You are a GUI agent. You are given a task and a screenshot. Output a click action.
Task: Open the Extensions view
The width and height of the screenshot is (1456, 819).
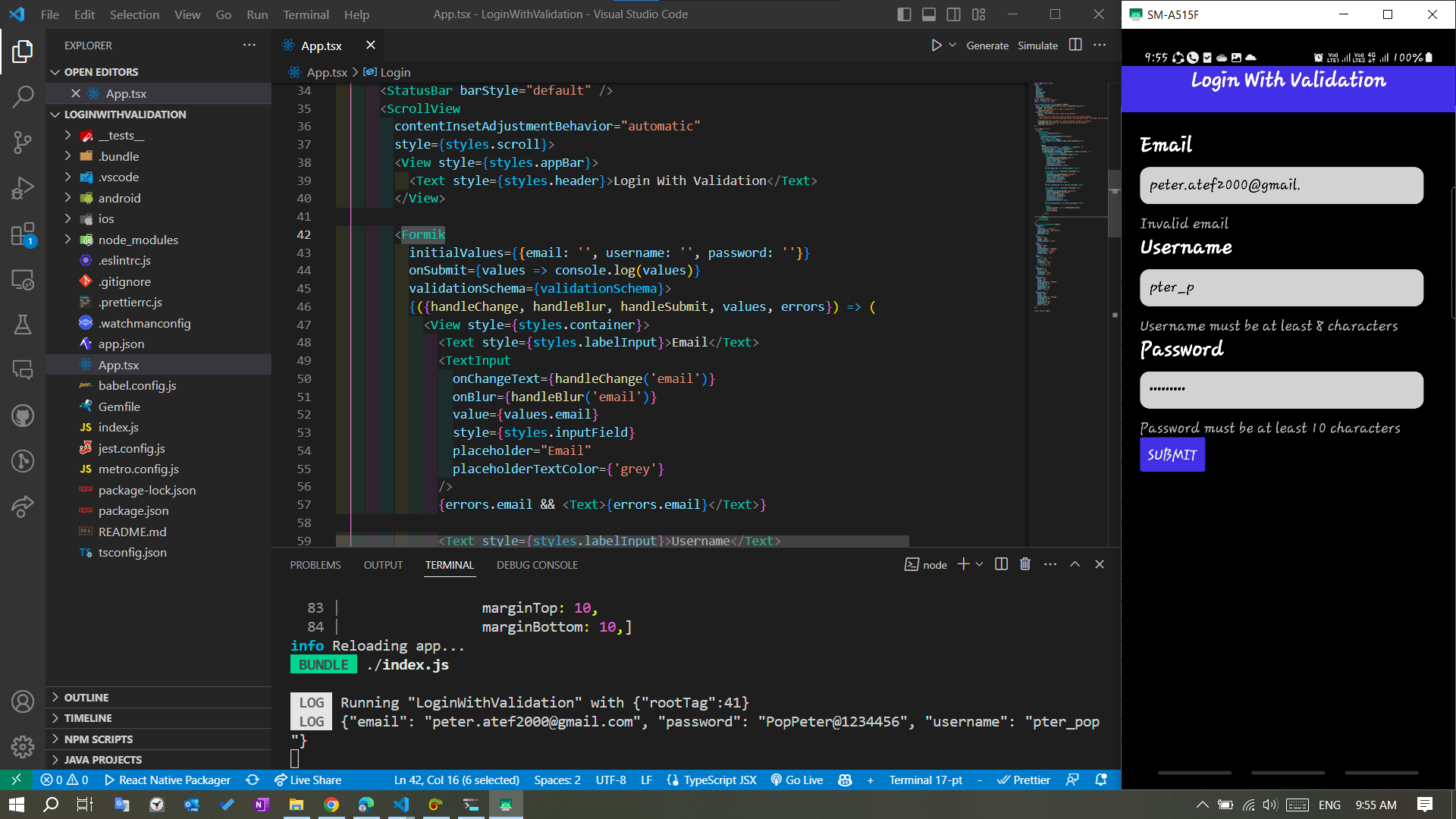click(23, 234)
